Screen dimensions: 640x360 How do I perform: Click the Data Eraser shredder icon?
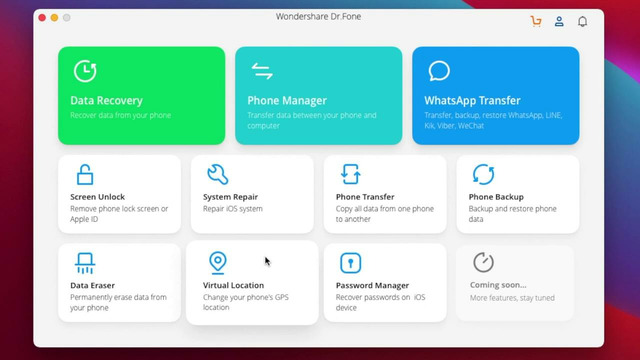point(85,263)
